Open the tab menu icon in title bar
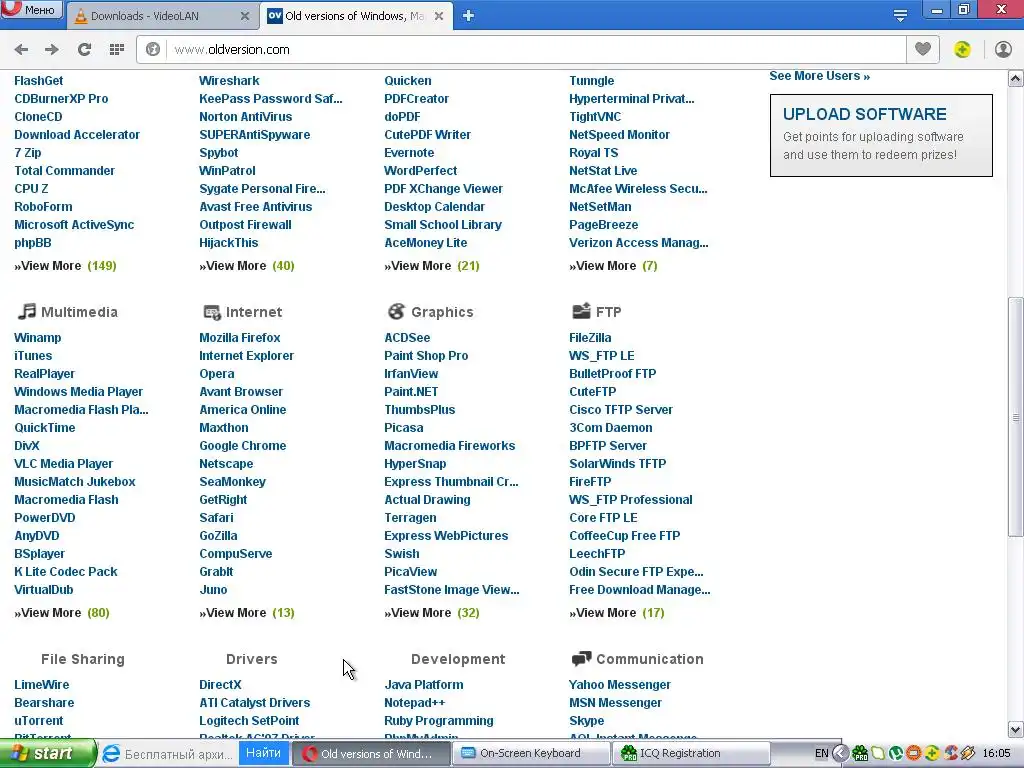1024x768 pixels. coord(900,16)
